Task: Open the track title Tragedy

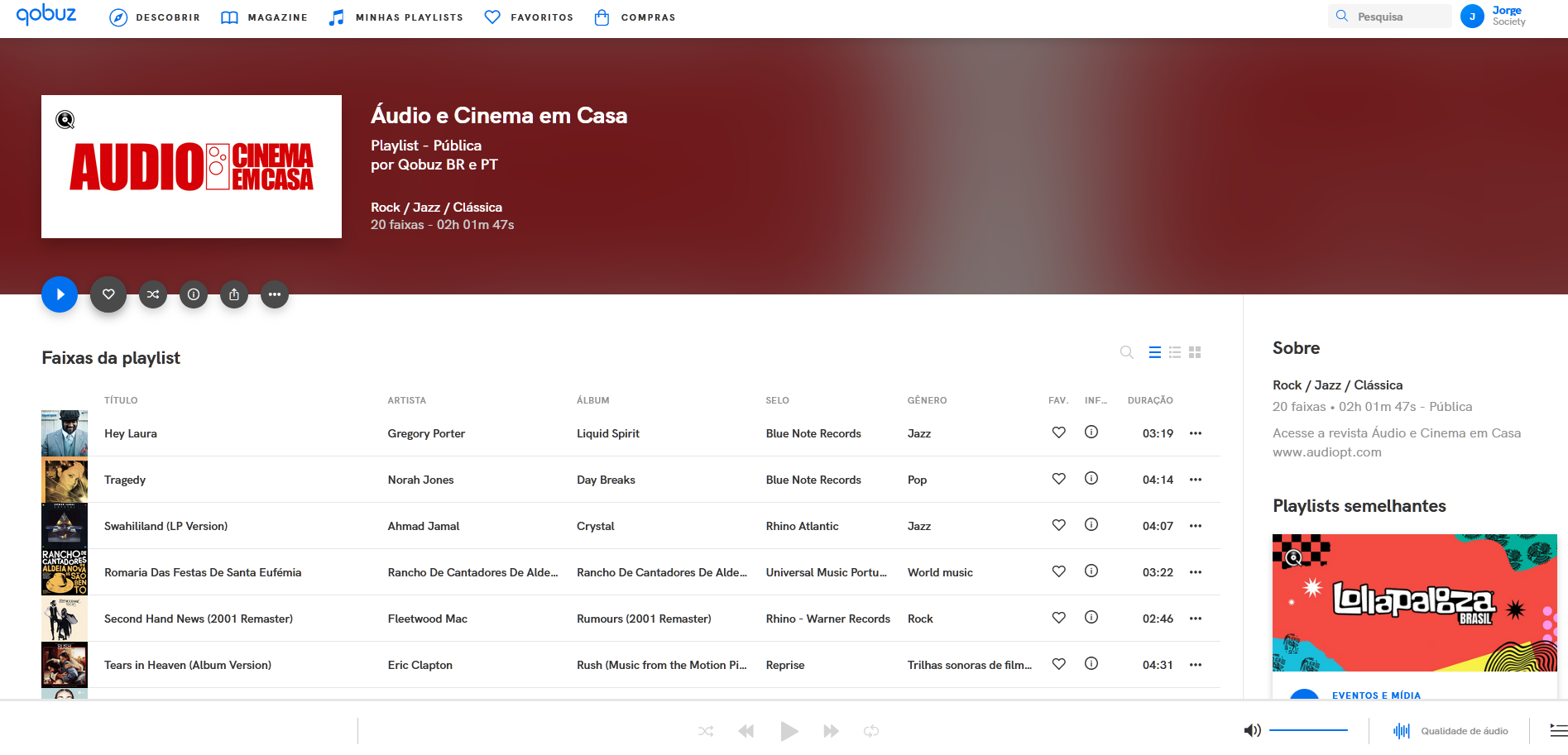Action: coord(125,480)
